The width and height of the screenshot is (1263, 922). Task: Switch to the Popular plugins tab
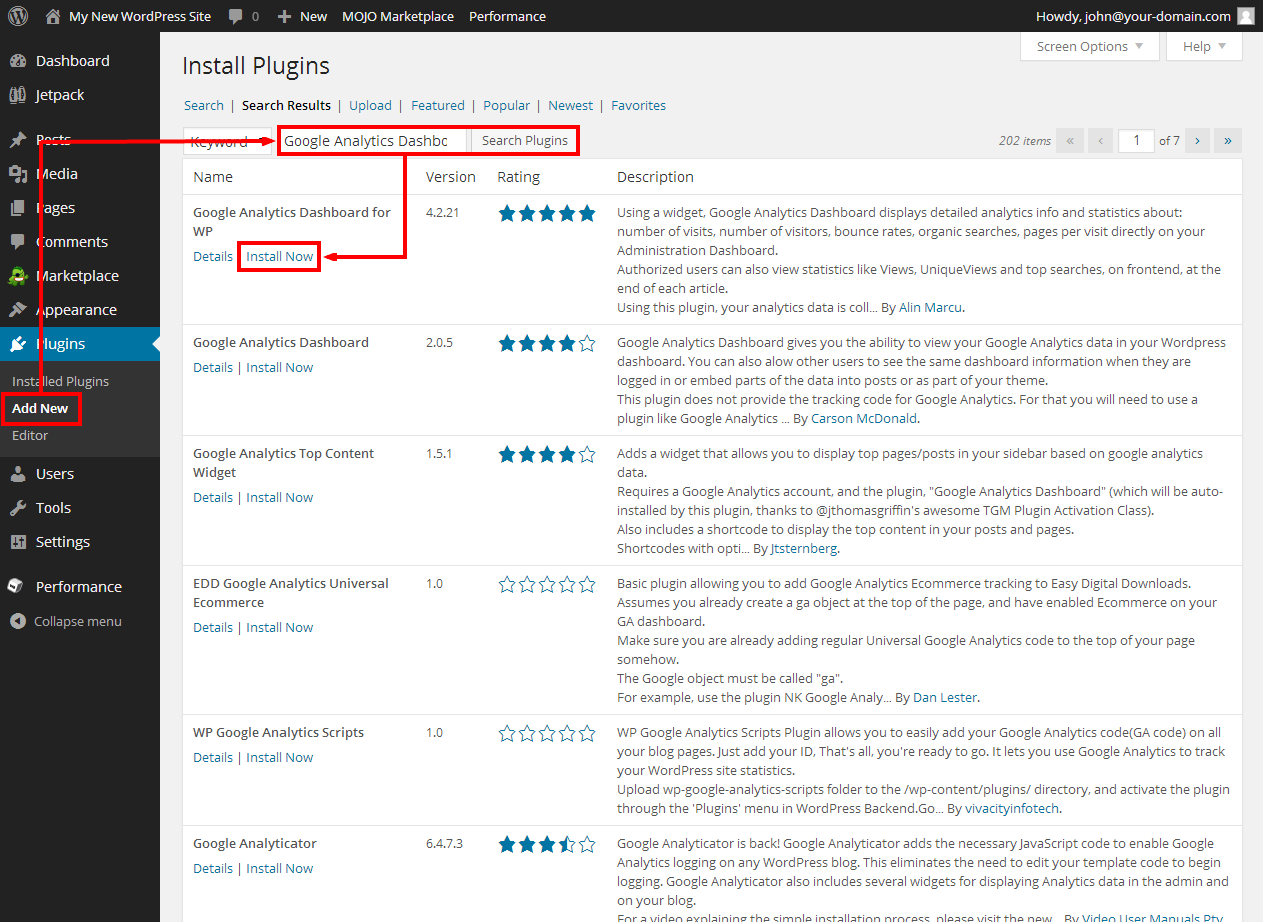pyautogui.click(x=506, y=105)
